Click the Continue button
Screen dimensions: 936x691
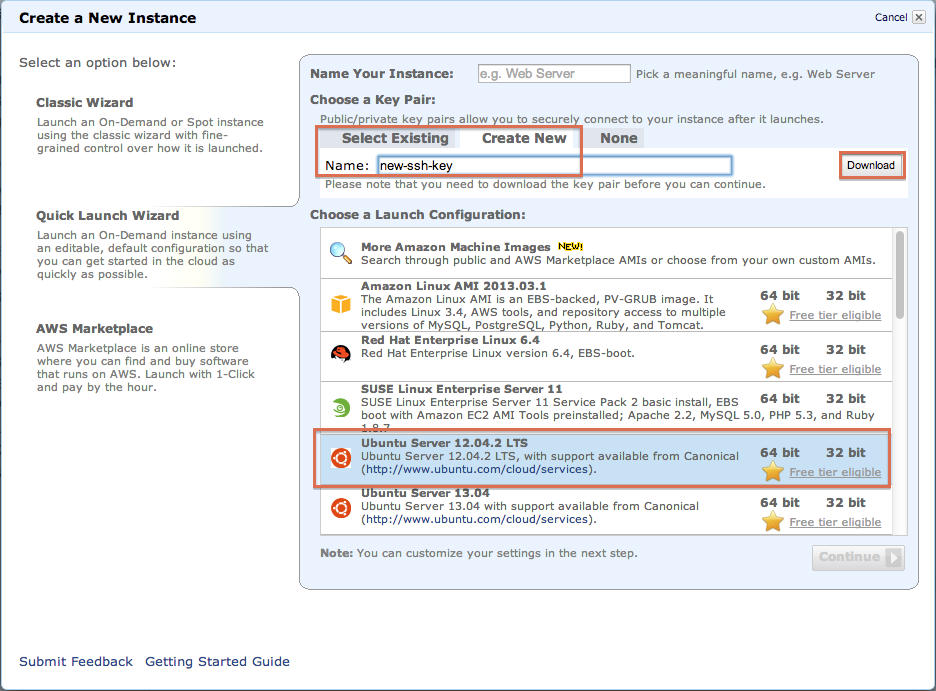click(858, 557)
